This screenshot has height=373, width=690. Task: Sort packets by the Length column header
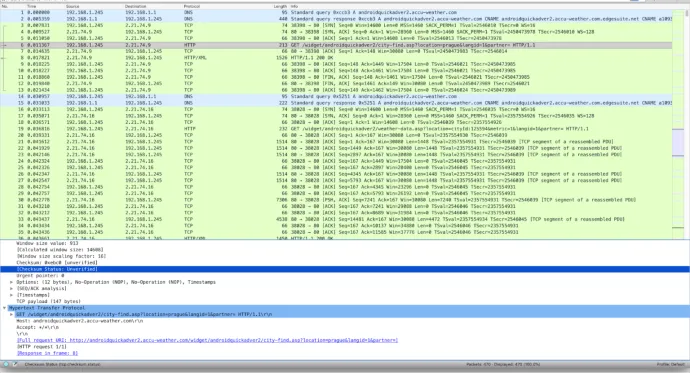tap(280, 7)
